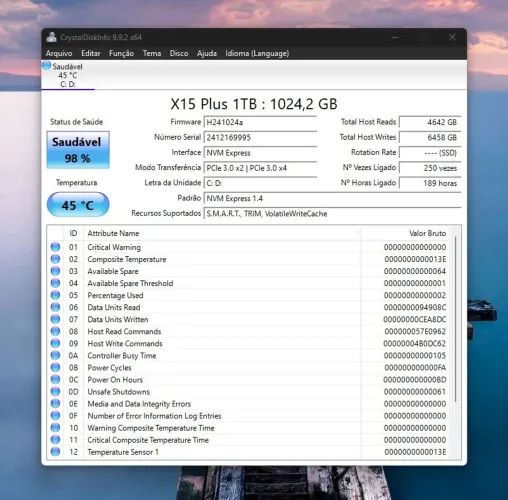Click the X15 Plus 1TB : 1024,2 GB title

(x=254, y=104)
